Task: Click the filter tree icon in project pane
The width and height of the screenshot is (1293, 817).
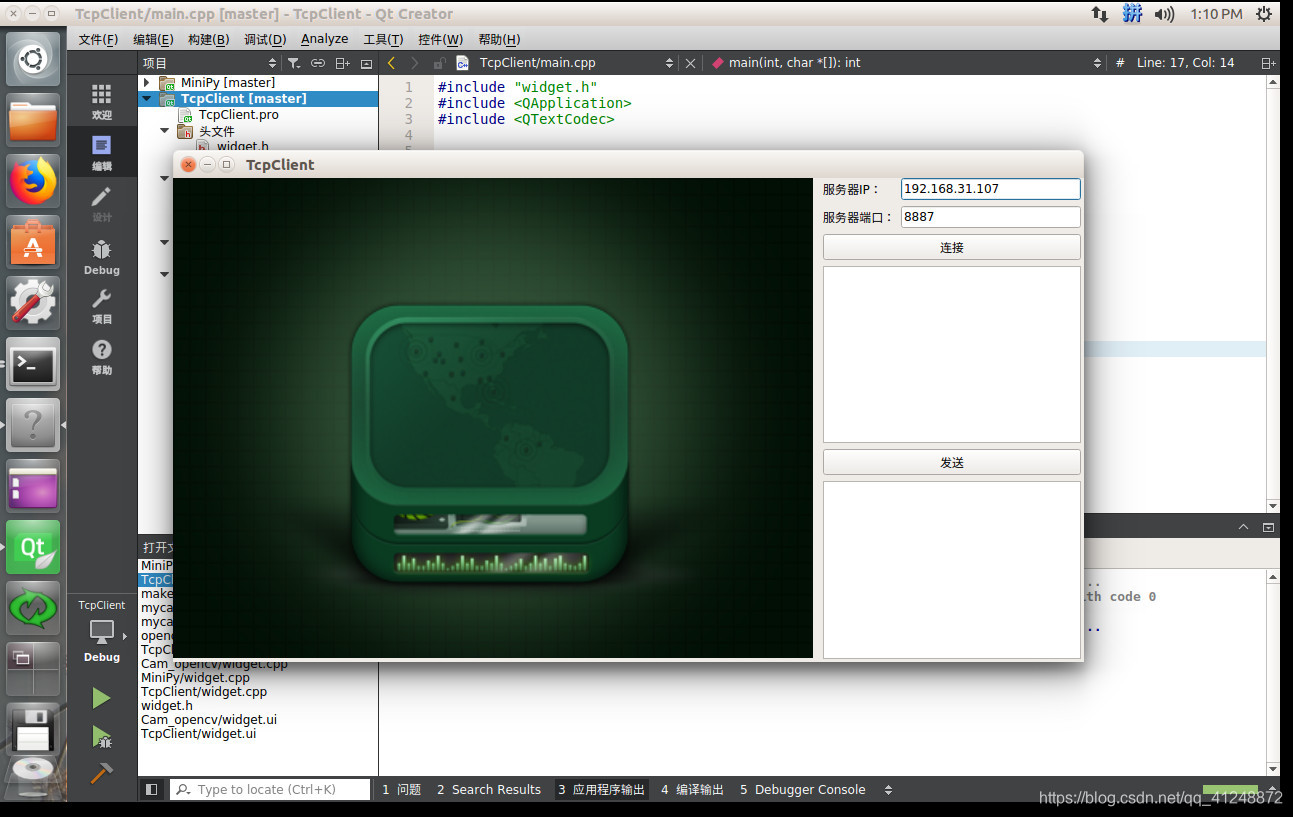Action: point(294,63)
